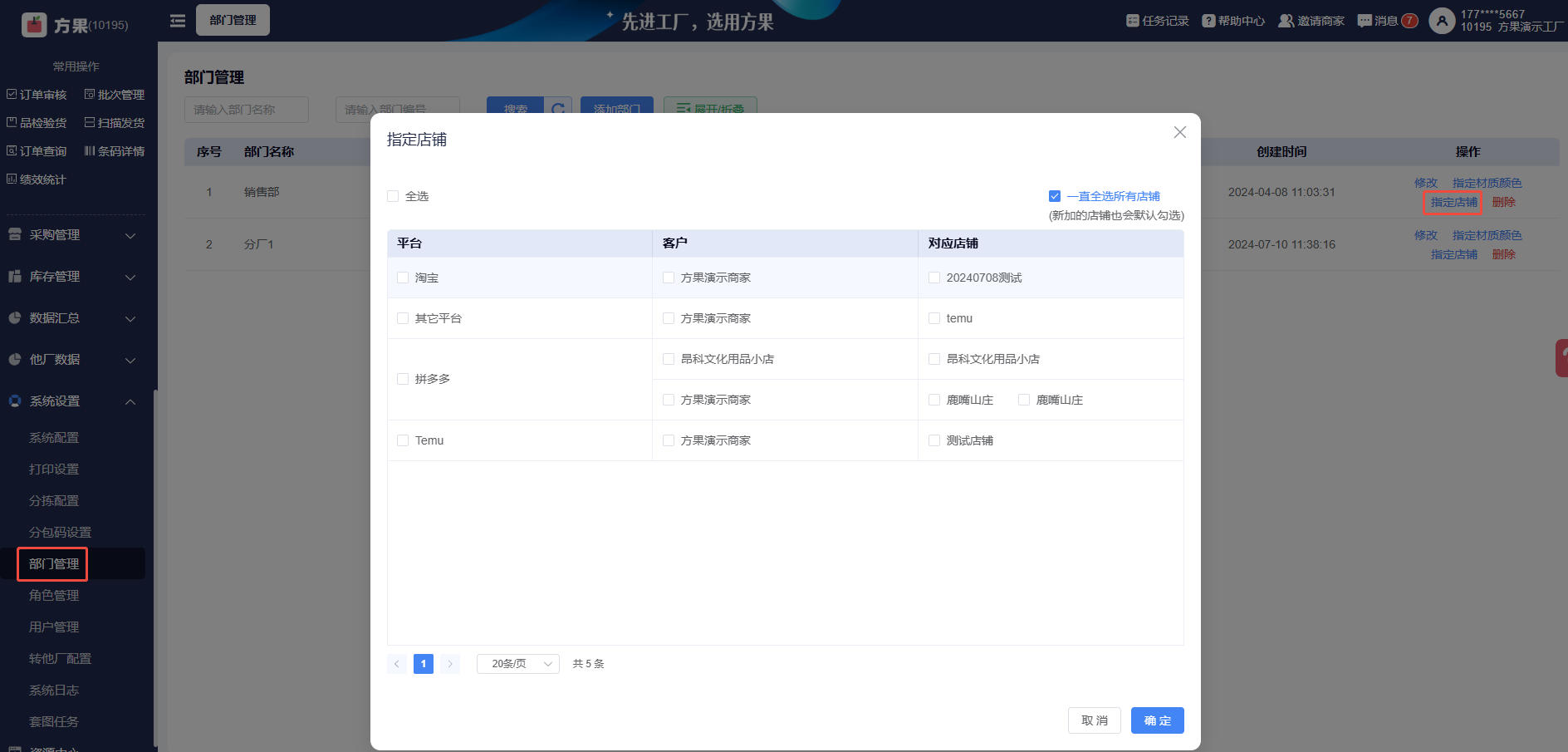Click 指定店铺 for the 分厂1 row

coord(1453,254)
